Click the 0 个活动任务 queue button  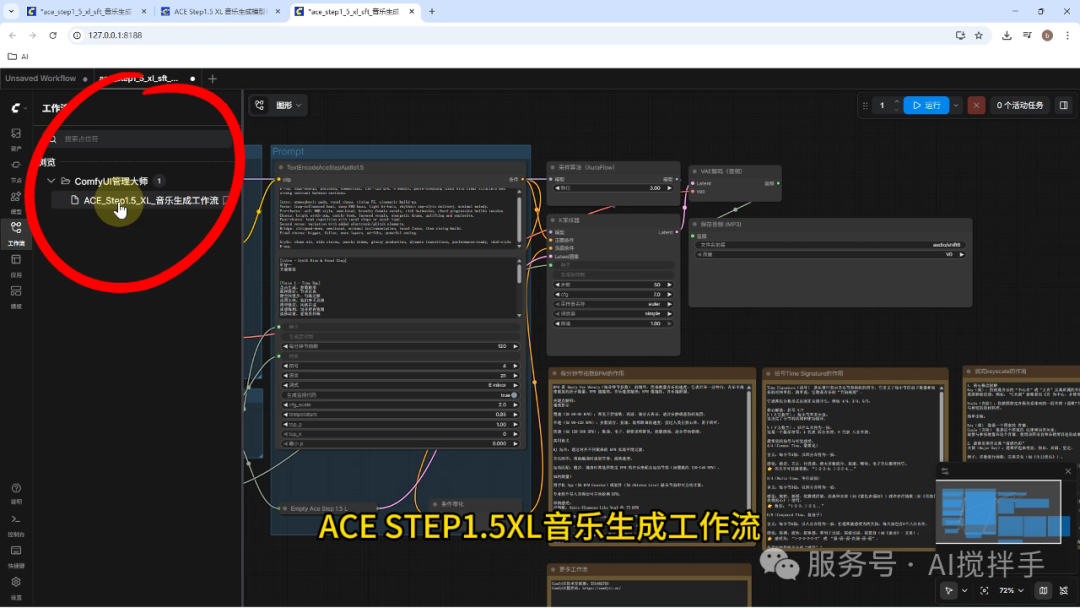(1019, 105)
